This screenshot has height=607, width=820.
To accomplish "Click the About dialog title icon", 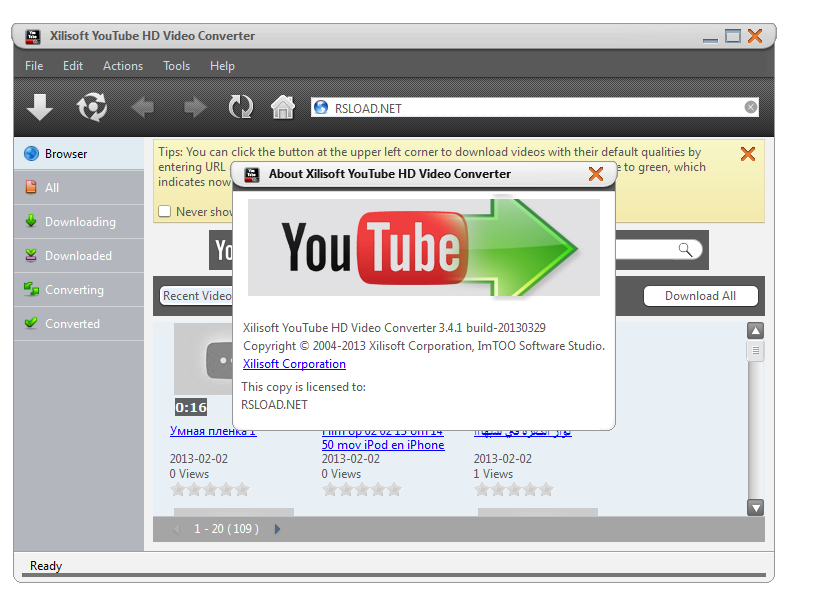I will click(x=252, y=175).
